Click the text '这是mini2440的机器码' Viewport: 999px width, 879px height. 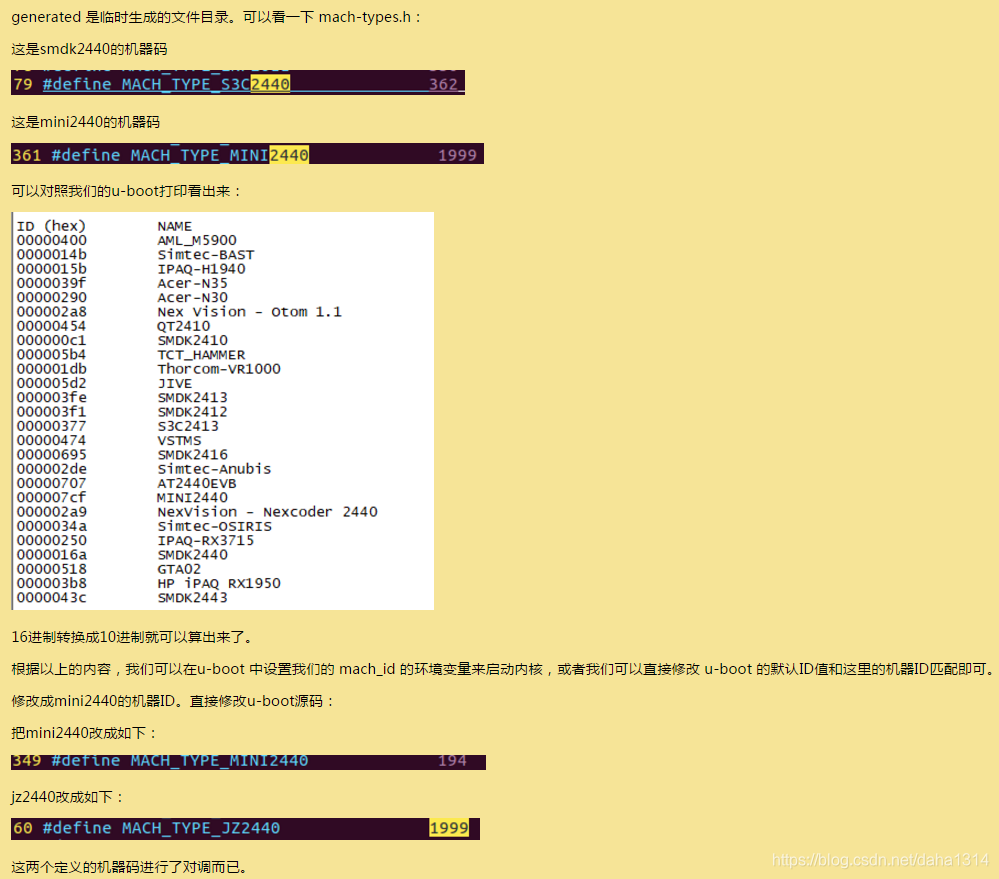[x=85, y=122]
